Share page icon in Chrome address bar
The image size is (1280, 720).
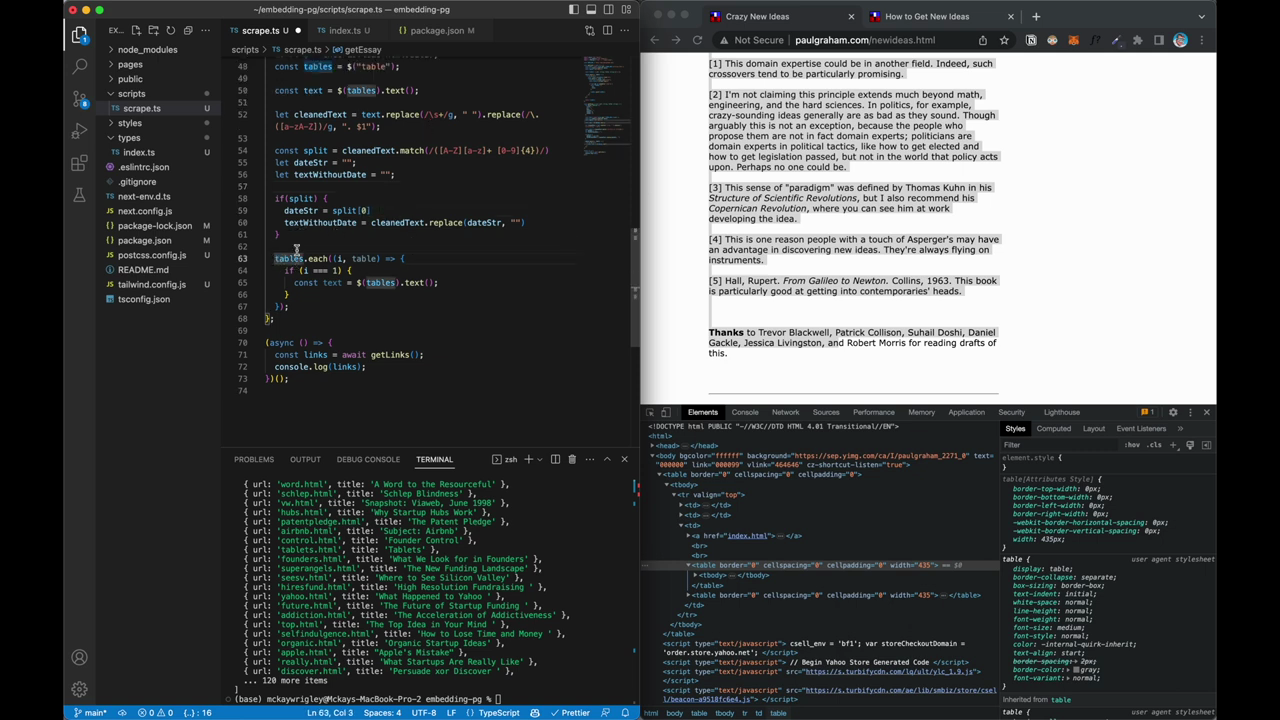[982, 40]
